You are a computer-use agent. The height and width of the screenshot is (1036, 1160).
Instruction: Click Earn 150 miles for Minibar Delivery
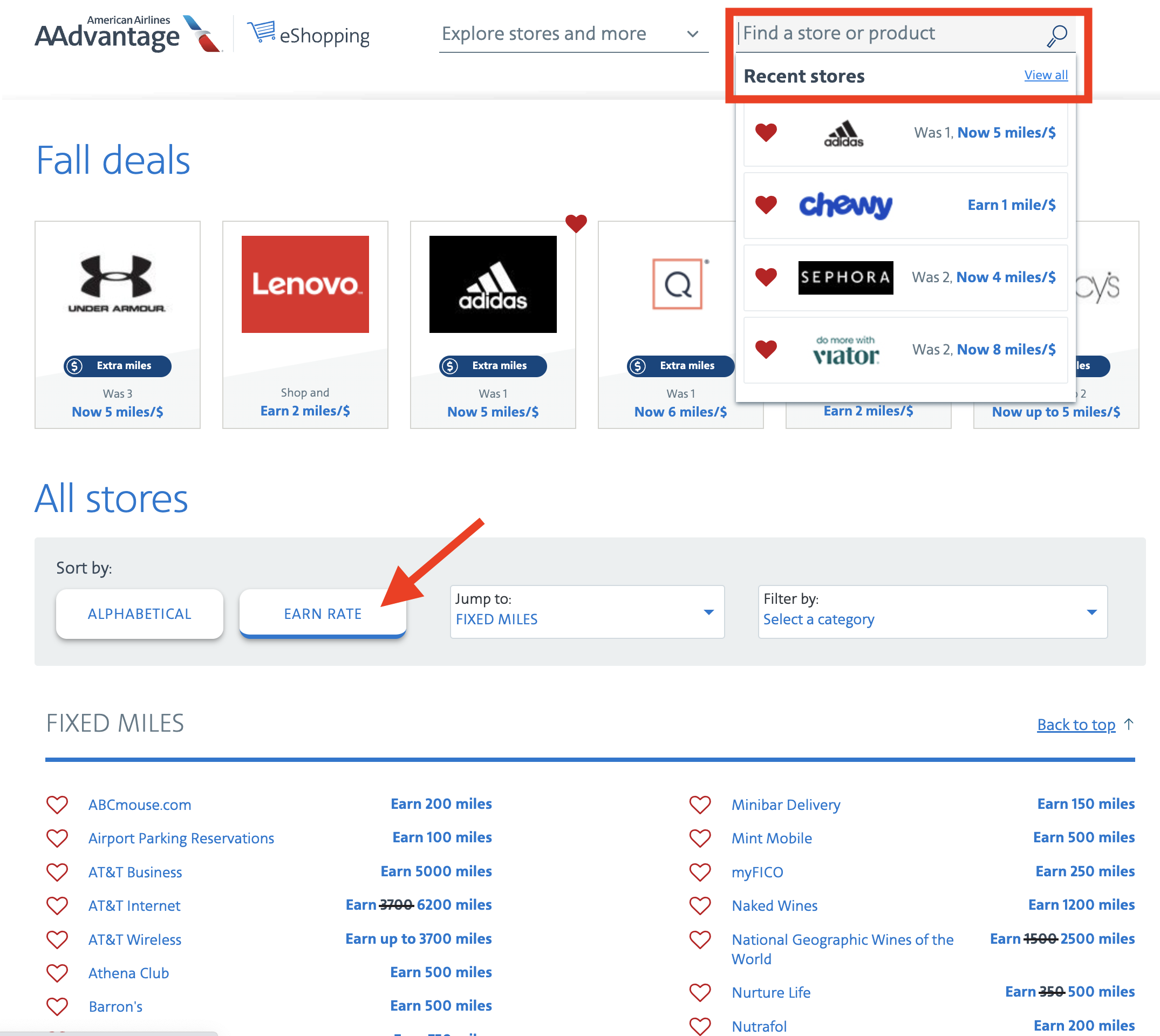click(1086, 805)
